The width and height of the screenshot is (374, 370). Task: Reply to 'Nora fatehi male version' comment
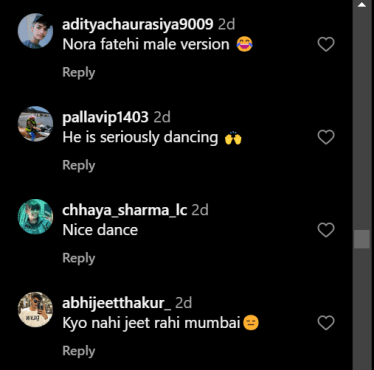[x=79, y=72]
